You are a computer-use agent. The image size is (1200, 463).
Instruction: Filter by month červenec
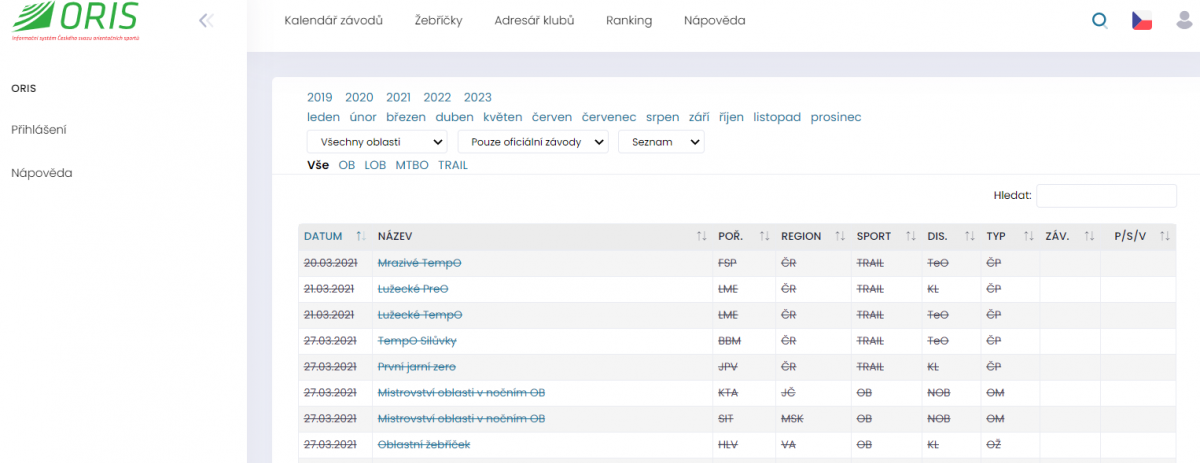609,117
